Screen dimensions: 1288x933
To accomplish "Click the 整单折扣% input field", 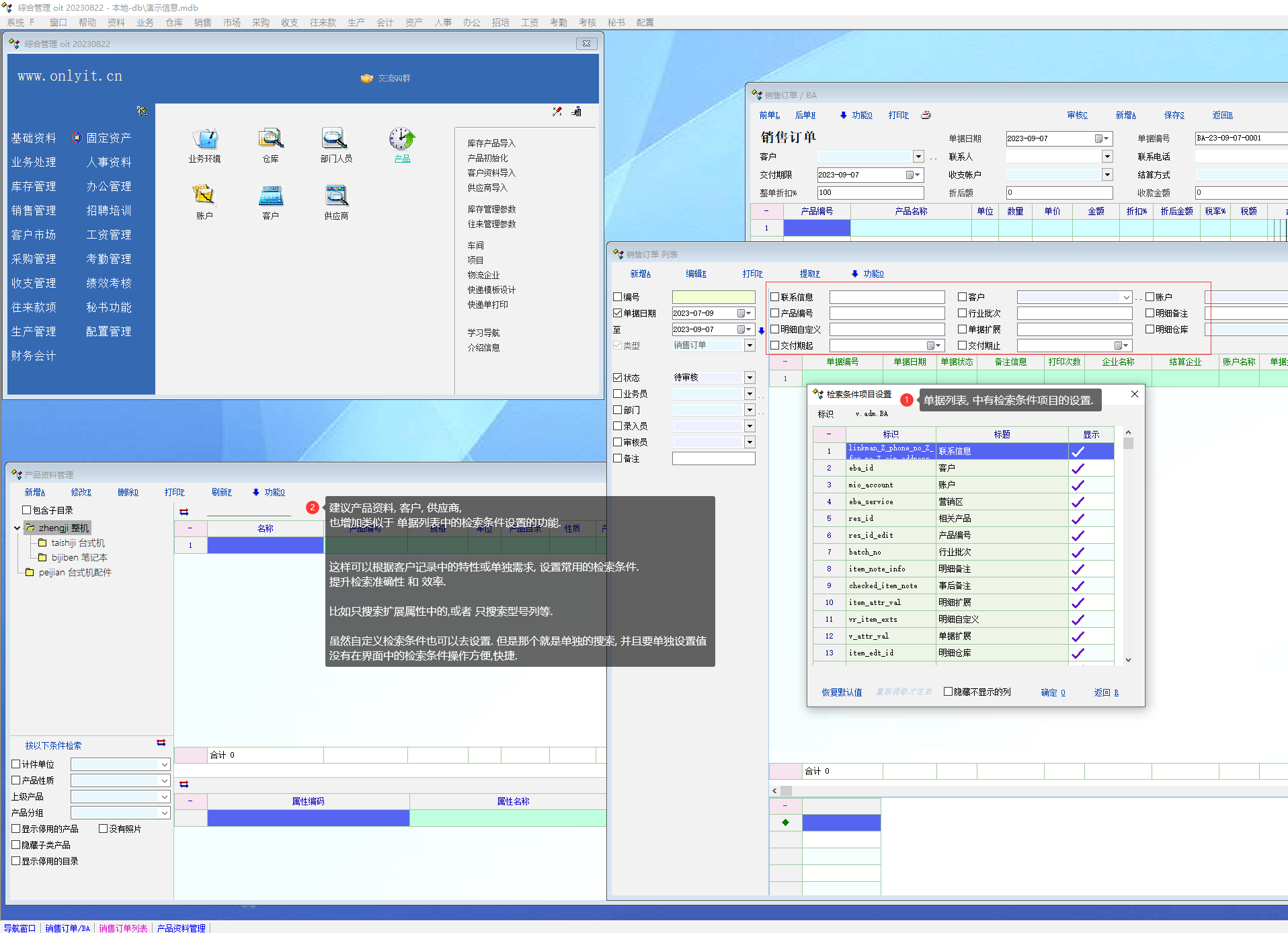I will pyautogui.click(x=870, y=193).
